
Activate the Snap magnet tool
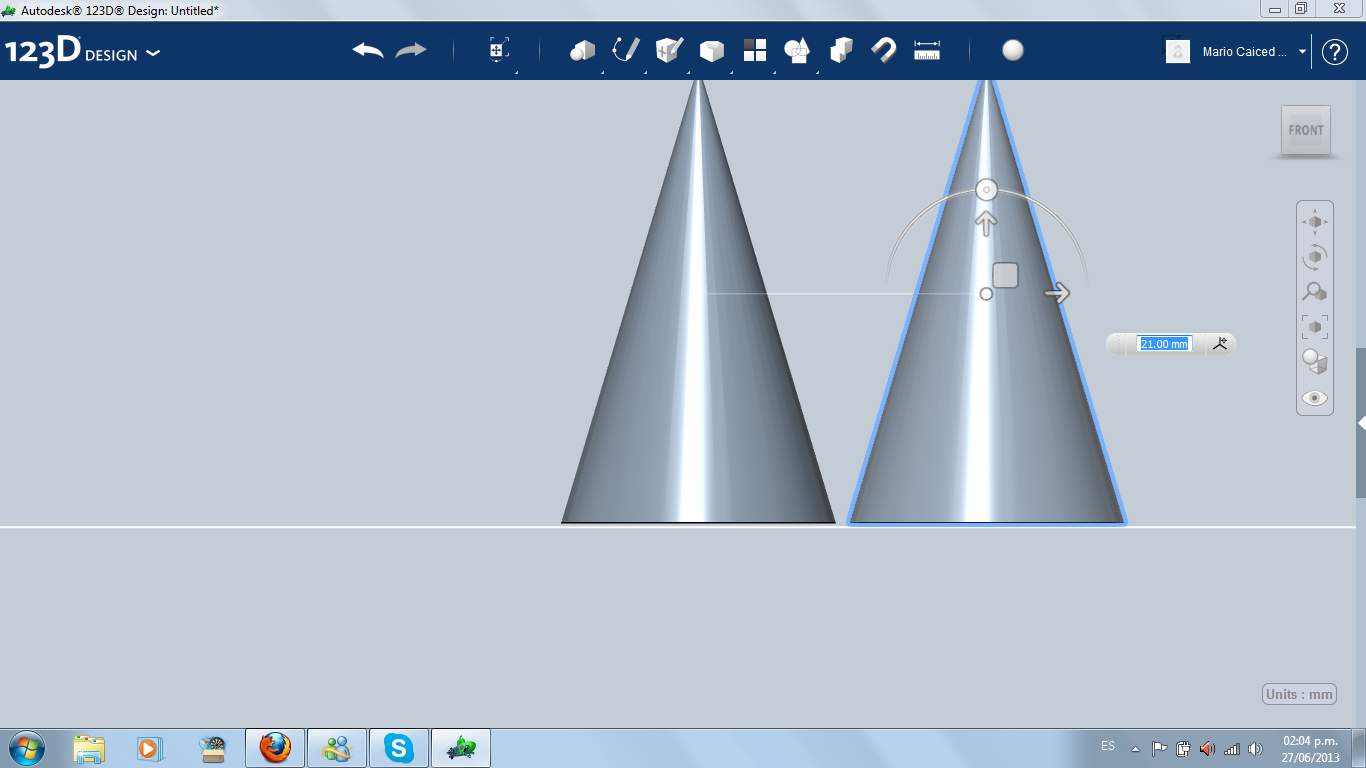coord(884,50)
